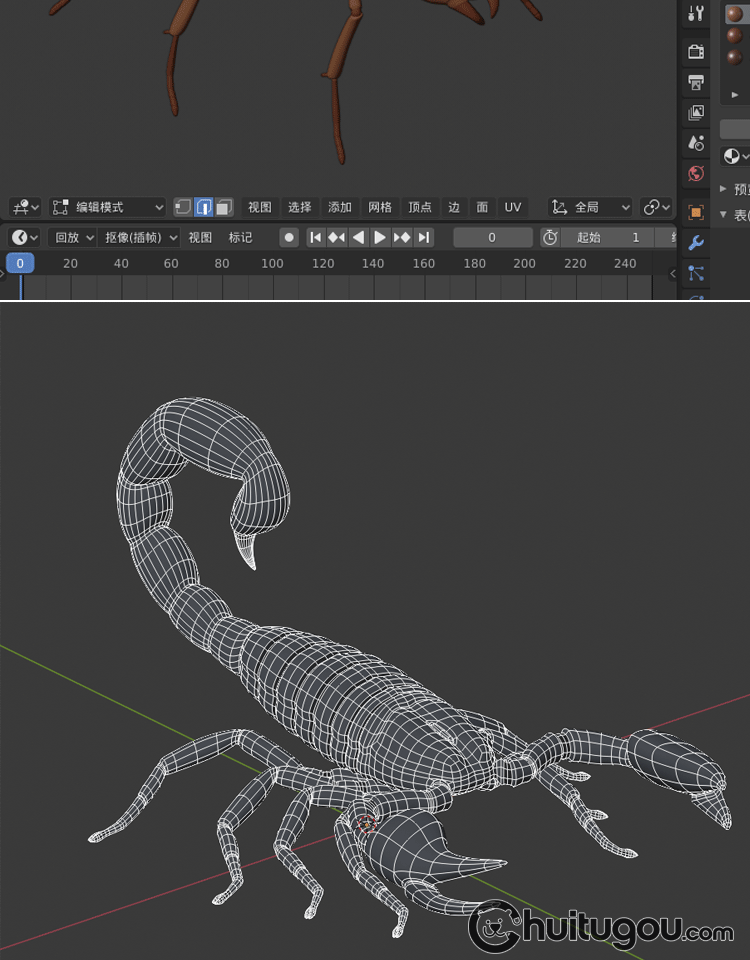This screenshot has height=960, width=750.
Task: Open the 编辑模式 mode dropdown
Action: click(108, 207)
